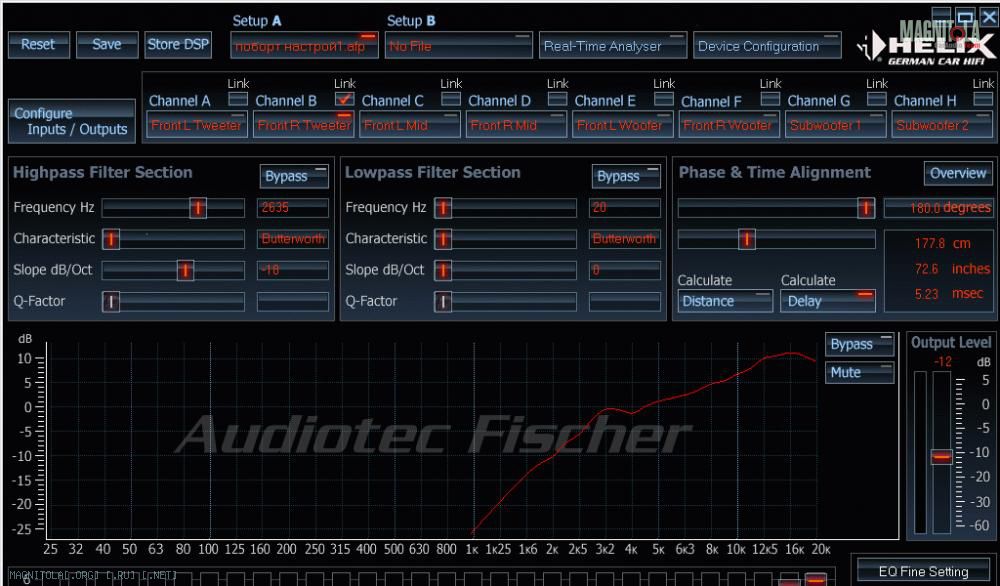Open the EQ Fine Setting panel
The image size is (1000, 586).
click(x=923, y=572)
